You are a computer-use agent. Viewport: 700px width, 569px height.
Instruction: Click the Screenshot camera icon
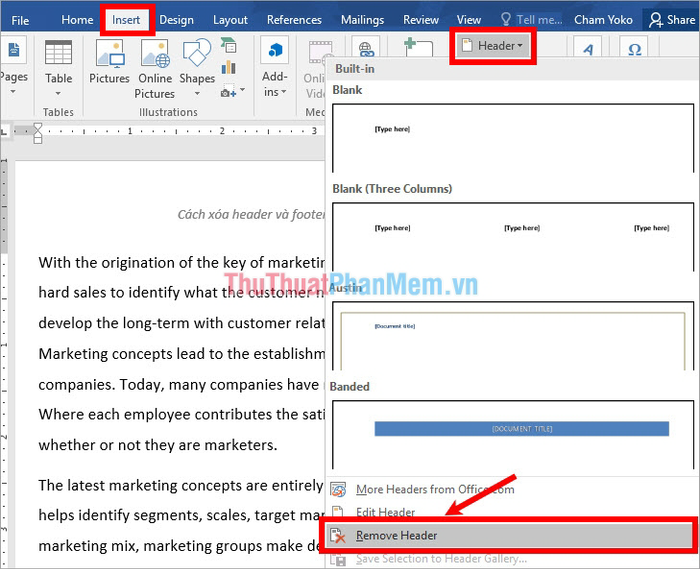[229, 90]
